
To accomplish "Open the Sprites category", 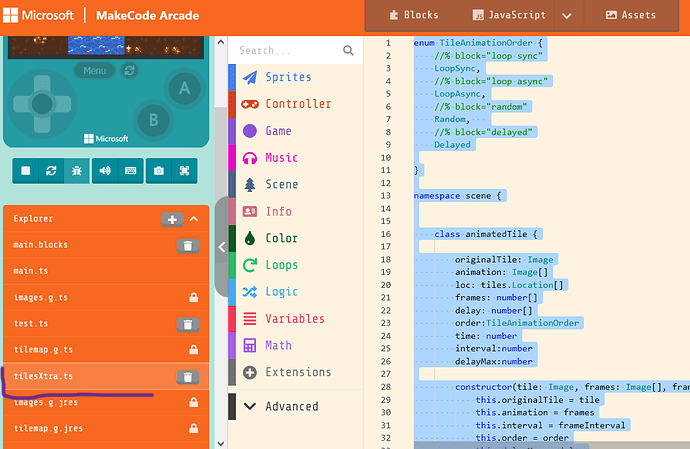I will [x=295, y=77].
